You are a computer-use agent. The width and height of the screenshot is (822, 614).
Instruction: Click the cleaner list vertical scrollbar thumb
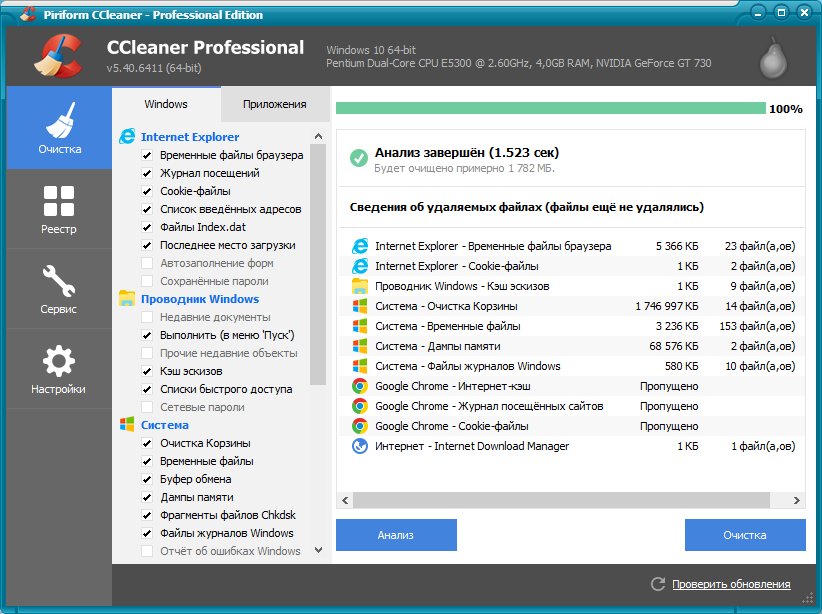click(318, 265)
